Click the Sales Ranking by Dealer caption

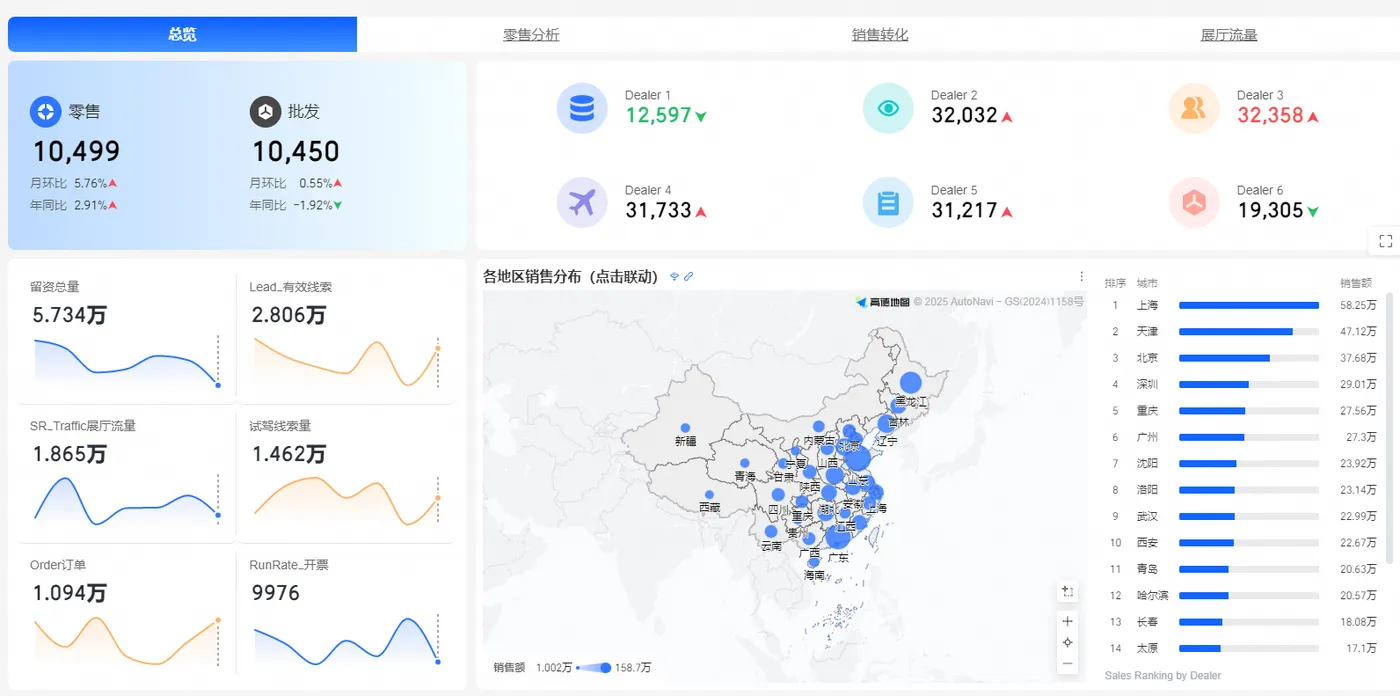(x=1163, y=676)
